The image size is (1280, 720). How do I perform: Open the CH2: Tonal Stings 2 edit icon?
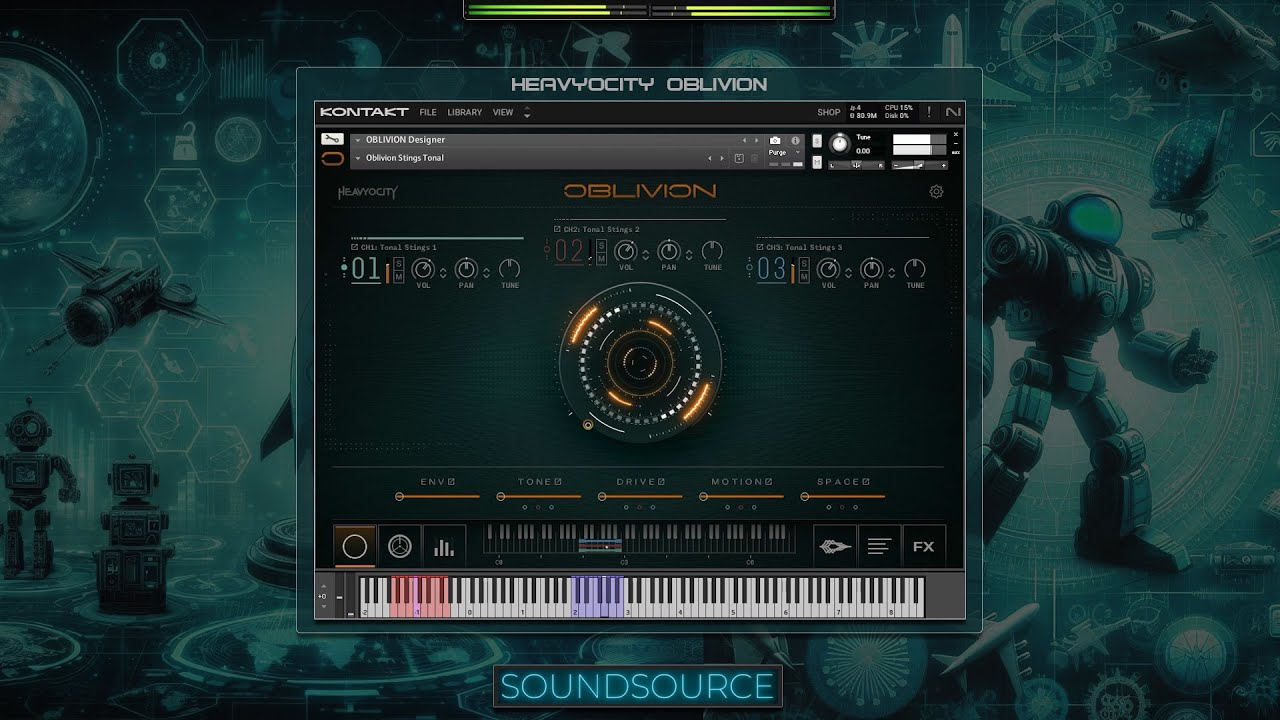pos(556,229)
